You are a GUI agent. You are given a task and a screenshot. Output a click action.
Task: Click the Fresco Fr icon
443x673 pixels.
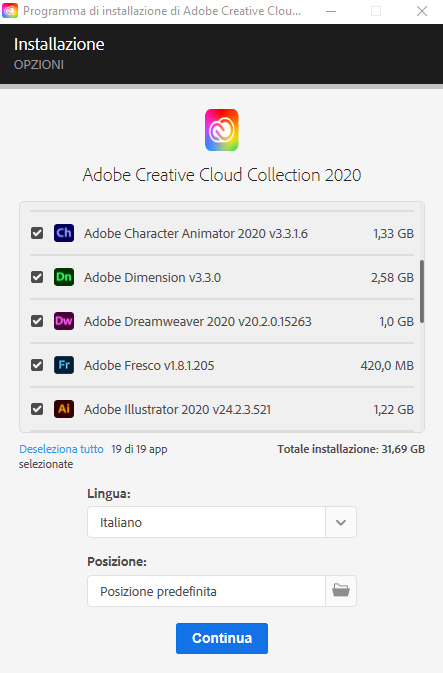click(64, 365)
